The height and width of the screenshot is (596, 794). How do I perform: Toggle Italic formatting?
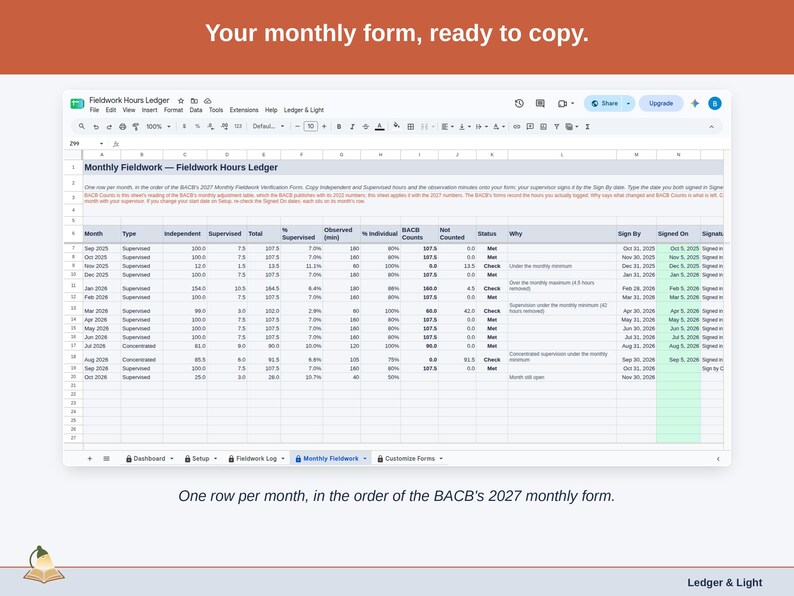coord(352,127)
